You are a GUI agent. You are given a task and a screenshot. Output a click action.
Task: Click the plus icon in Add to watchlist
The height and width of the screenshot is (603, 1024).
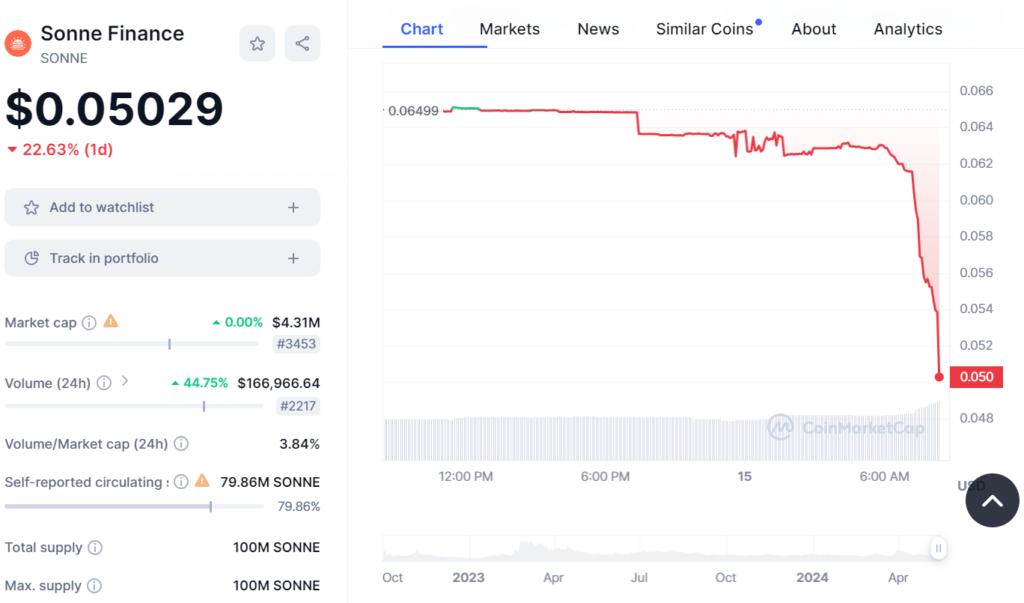tap(293, 207)
